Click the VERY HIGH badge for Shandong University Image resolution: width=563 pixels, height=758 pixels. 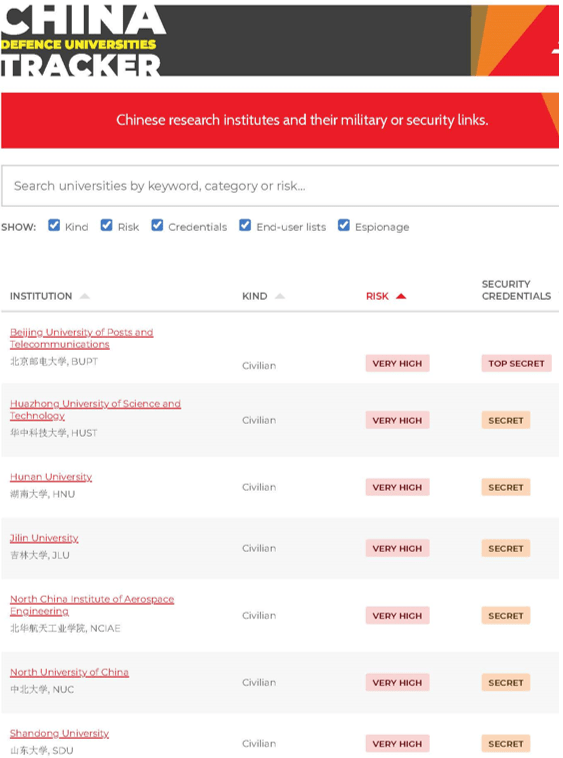tap(397, 743)
